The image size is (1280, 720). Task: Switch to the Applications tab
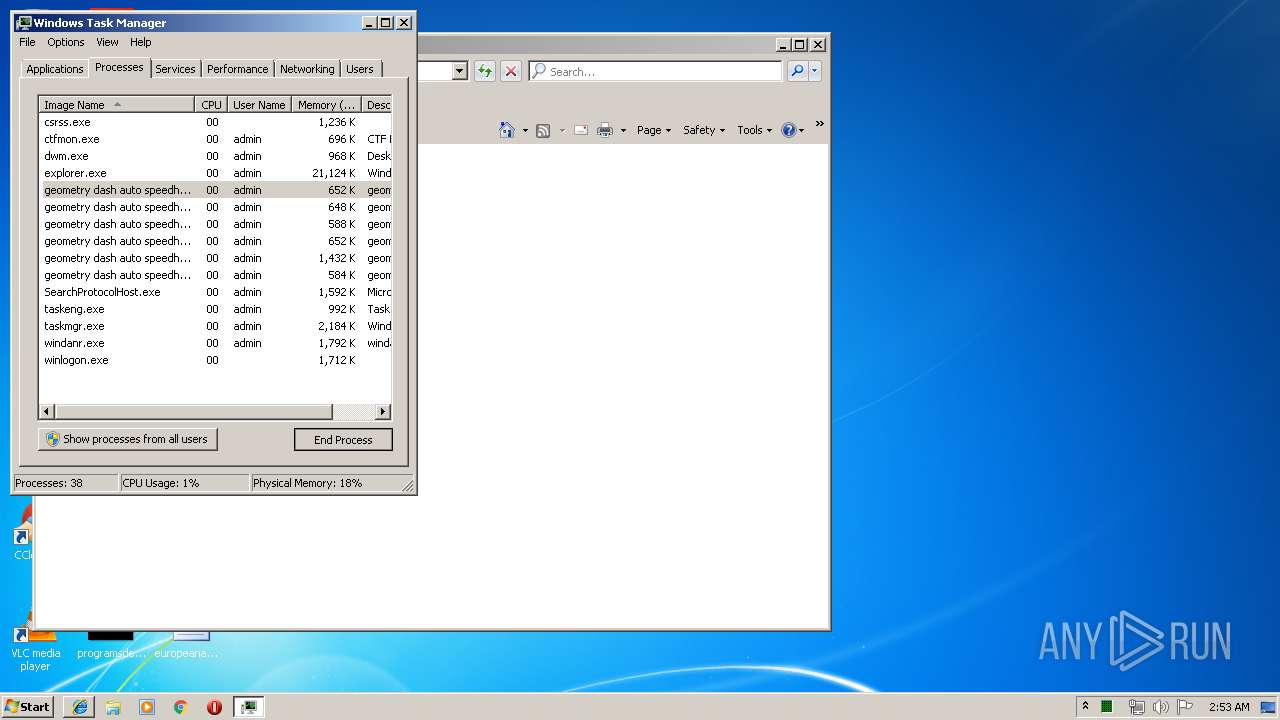tap(54, 69)
